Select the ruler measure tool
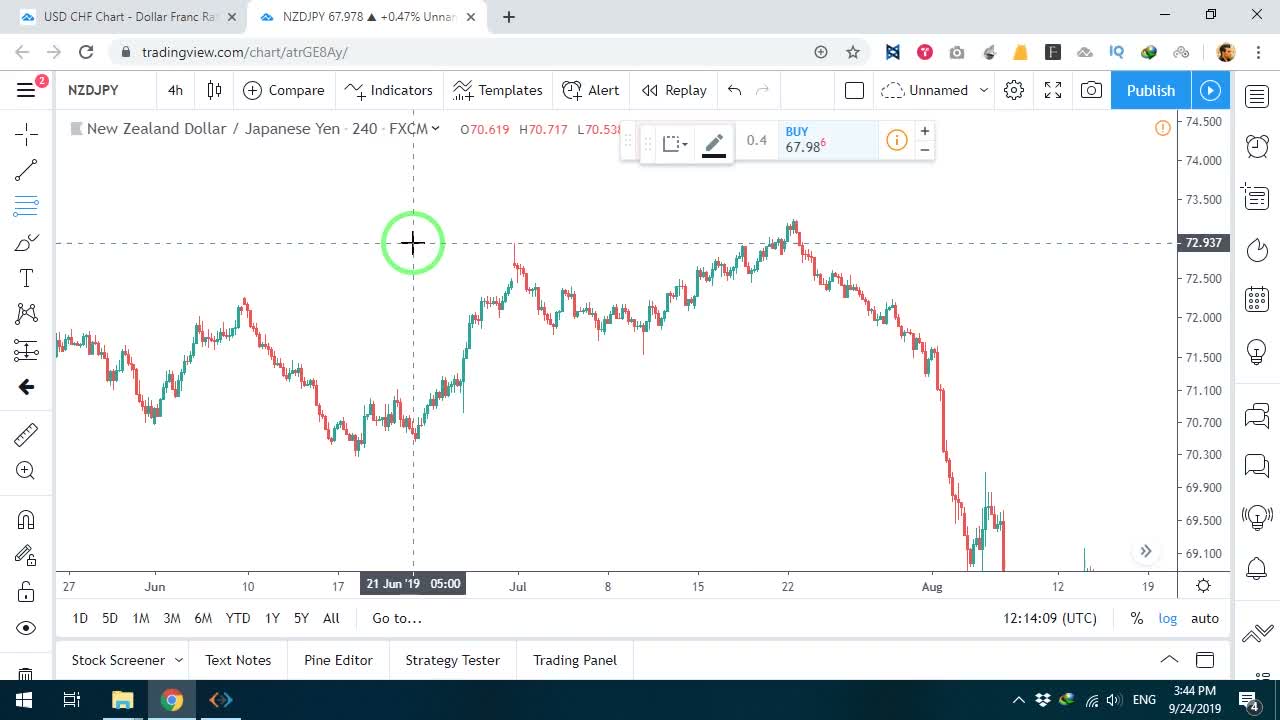 click(x=26, y=434)
